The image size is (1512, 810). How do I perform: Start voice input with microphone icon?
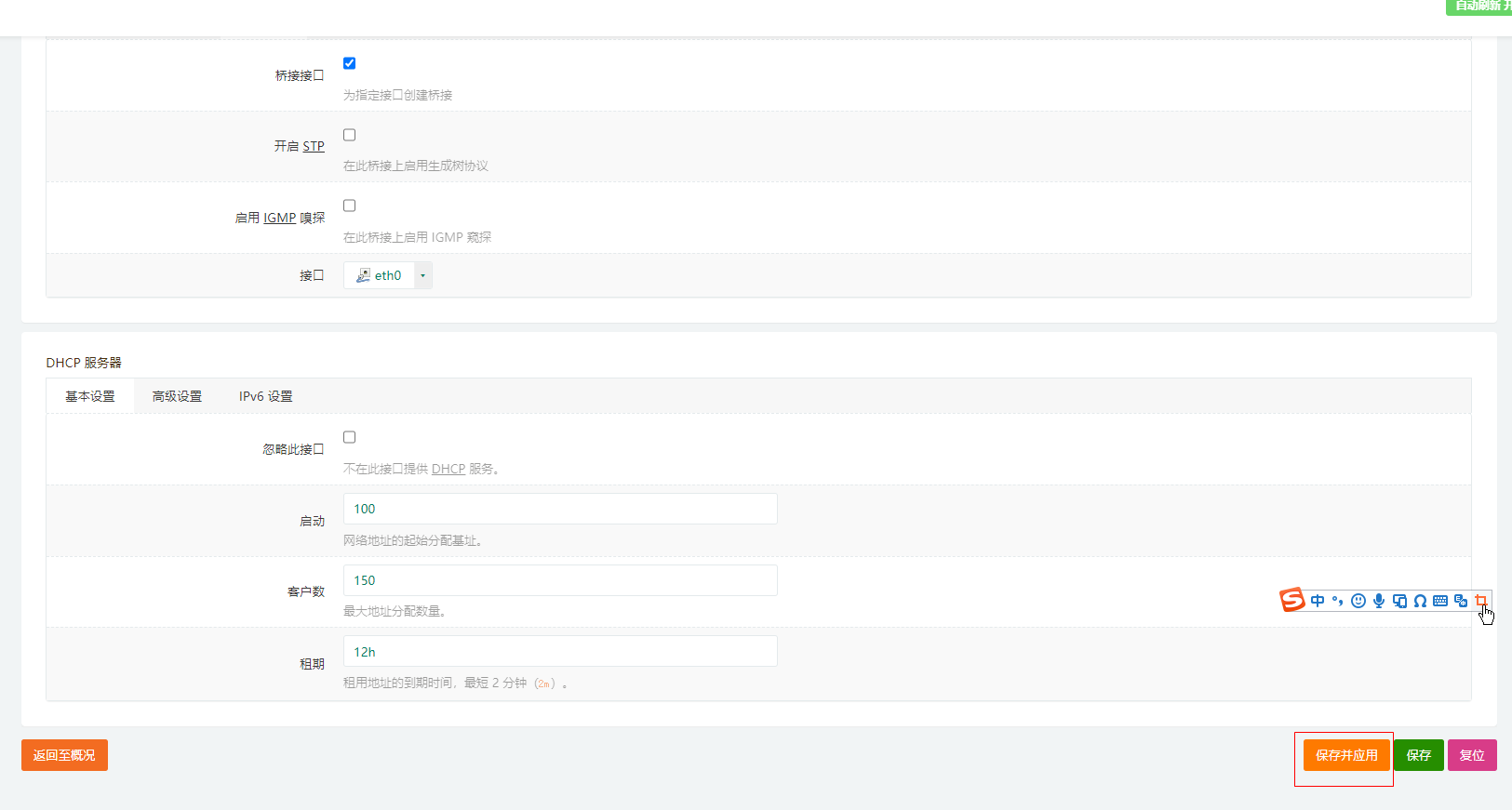1379,601
